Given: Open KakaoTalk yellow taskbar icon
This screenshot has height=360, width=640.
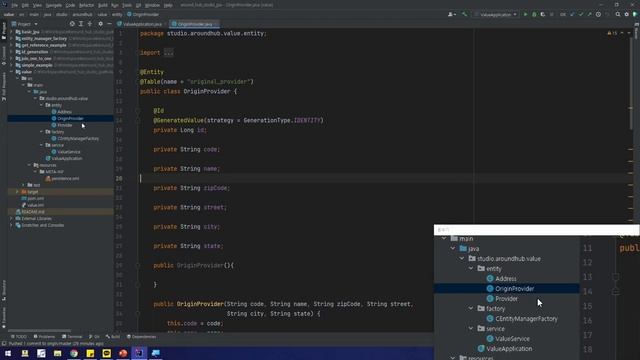Looking at the screenshot, I should click(x=107, y=353).
